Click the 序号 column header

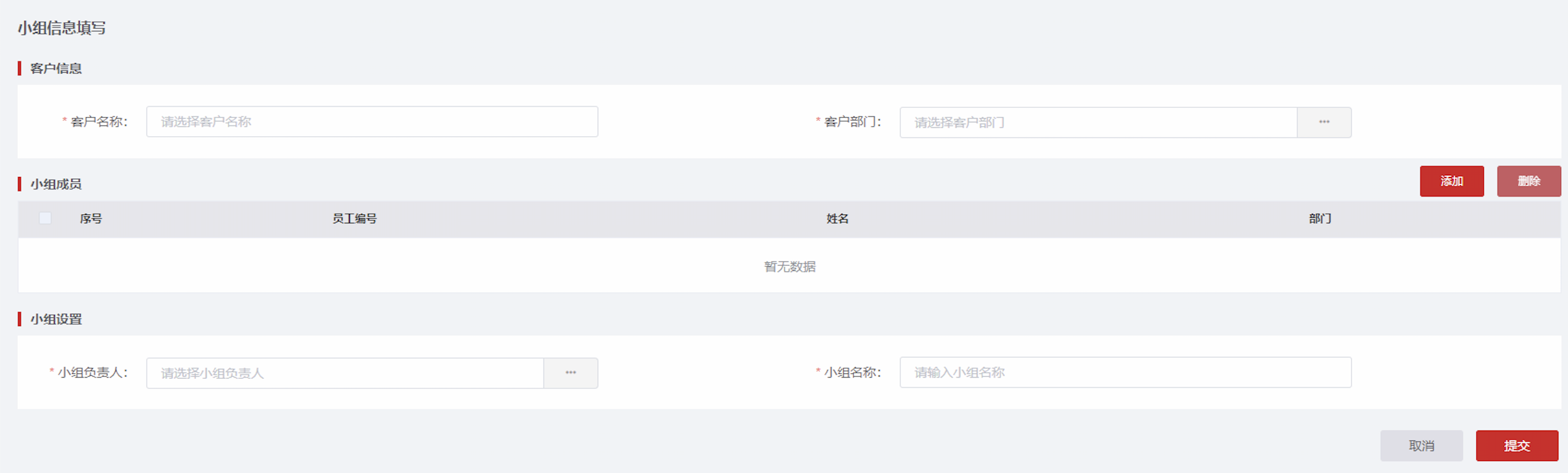pyautogui.click(x=91, y=219)
